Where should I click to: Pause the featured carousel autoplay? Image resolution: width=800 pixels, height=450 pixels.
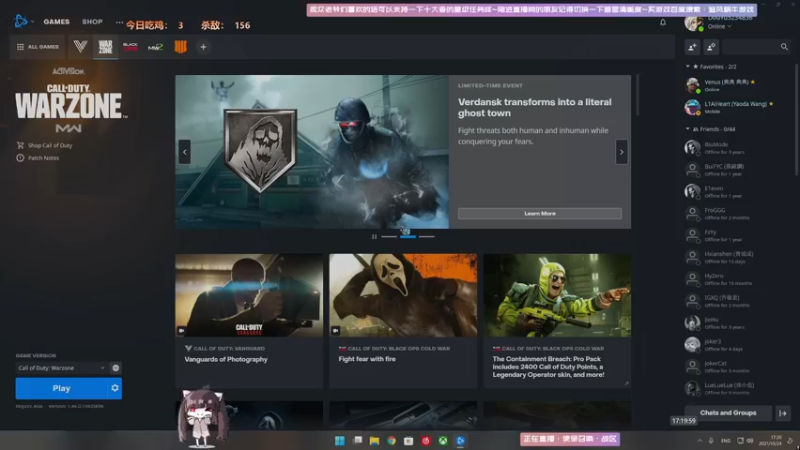coord(374,237)
